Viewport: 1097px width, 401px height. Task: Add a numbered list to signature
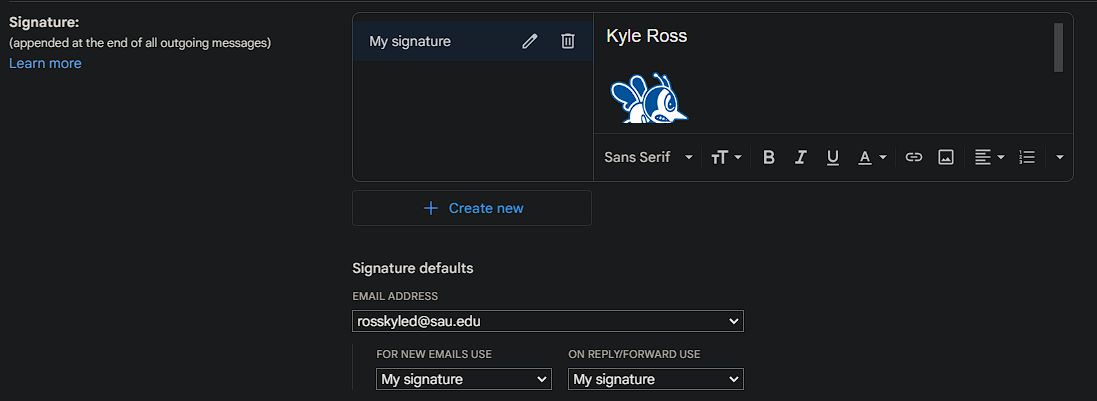click(1027, 157)
